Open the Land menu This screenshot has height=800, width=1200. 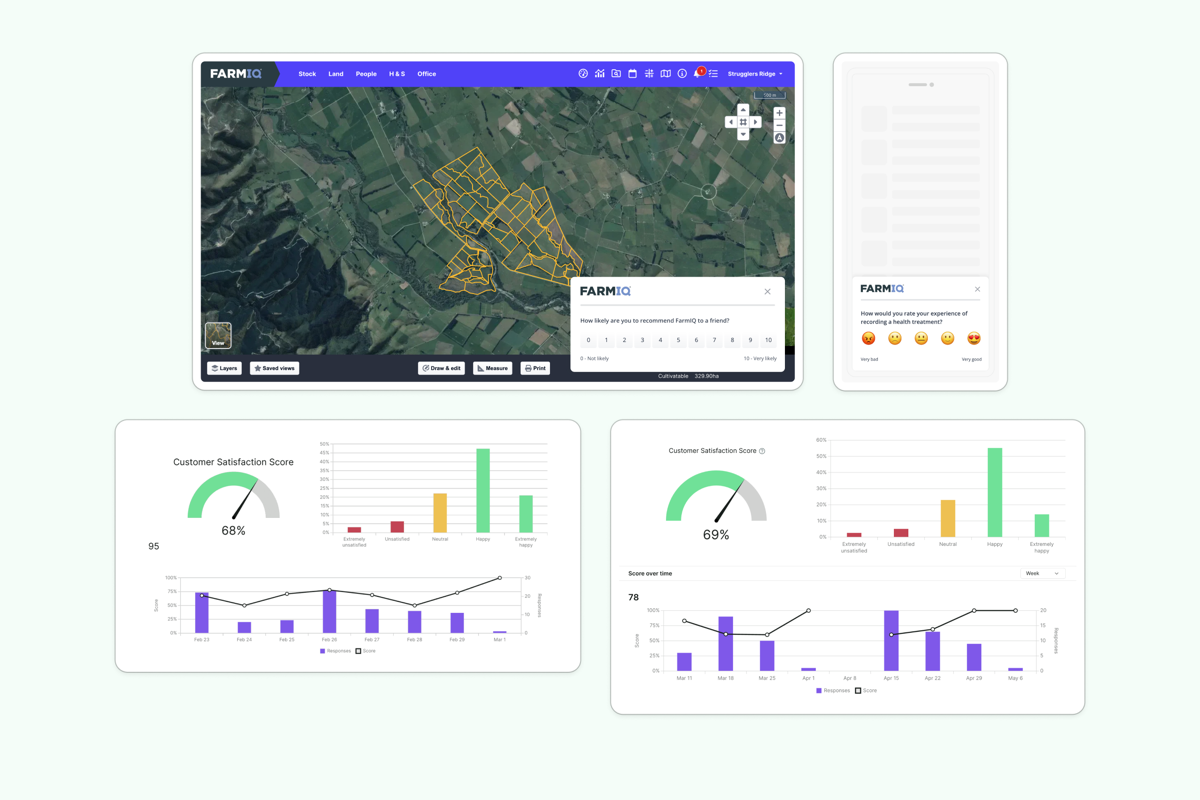[336, 74]
